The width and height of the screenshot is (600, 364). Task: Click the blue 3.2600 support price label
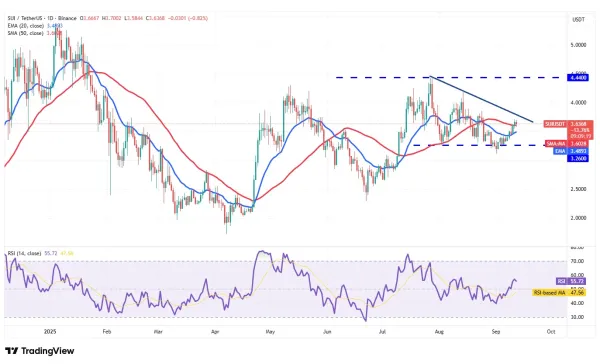click(x=578, y=158)
